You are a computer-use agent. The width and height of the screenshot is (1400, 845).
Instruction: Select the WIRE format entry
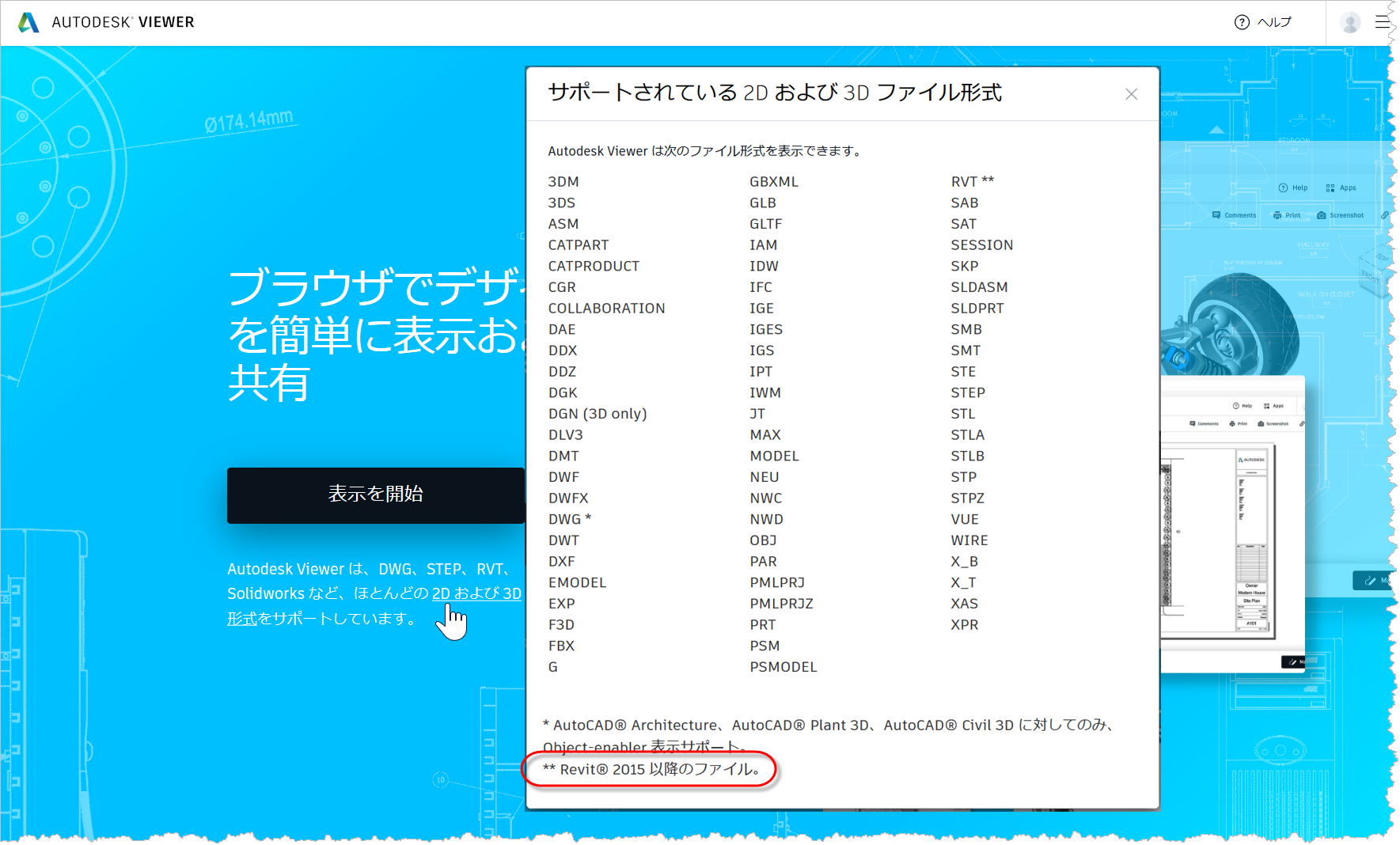[969, 541]
